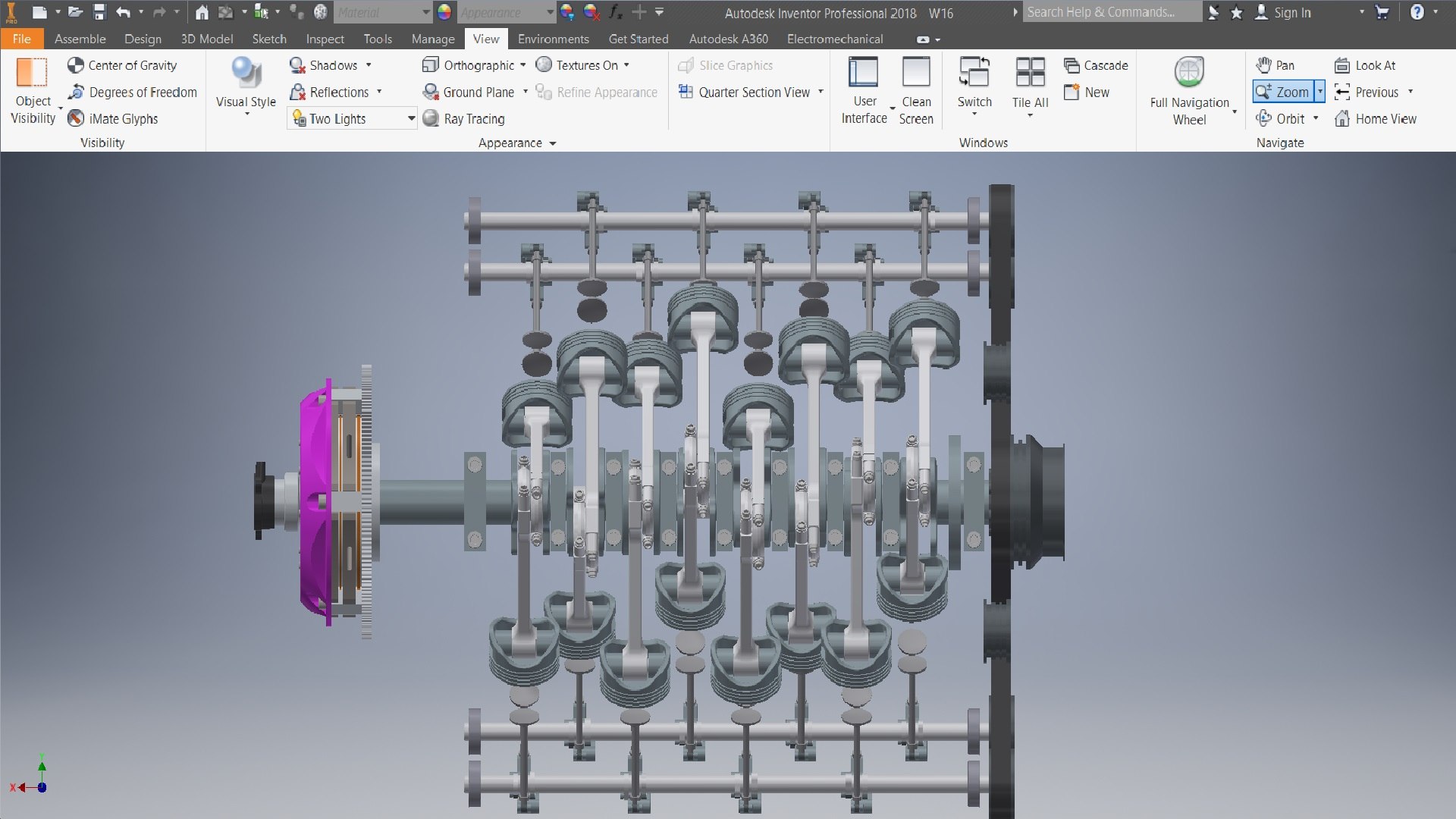This screenshot has width=1456, height=819.
Task: Click Search Help & Commands field
Action: click(x=1112, y=12)
